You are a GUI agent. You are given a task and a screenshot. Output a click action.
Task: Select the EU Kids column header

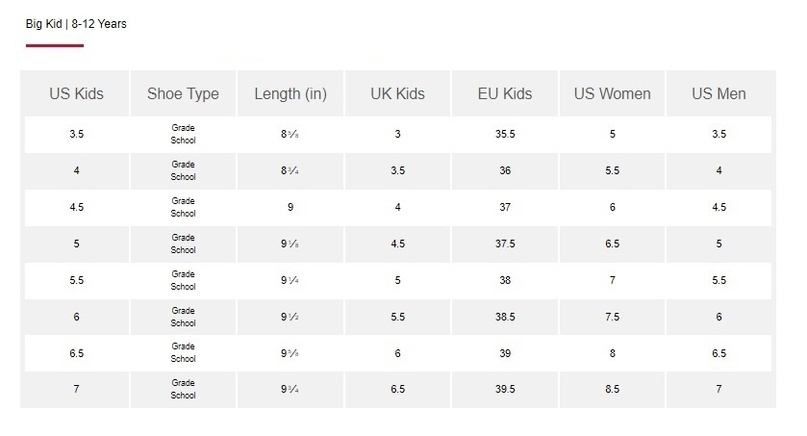pos(505,94)
